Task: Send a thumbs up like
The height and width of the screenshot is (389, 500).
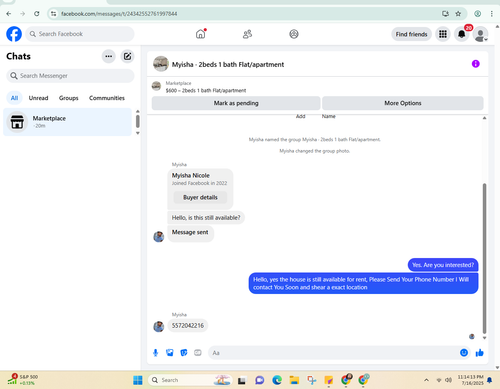Action: [479, 353]
